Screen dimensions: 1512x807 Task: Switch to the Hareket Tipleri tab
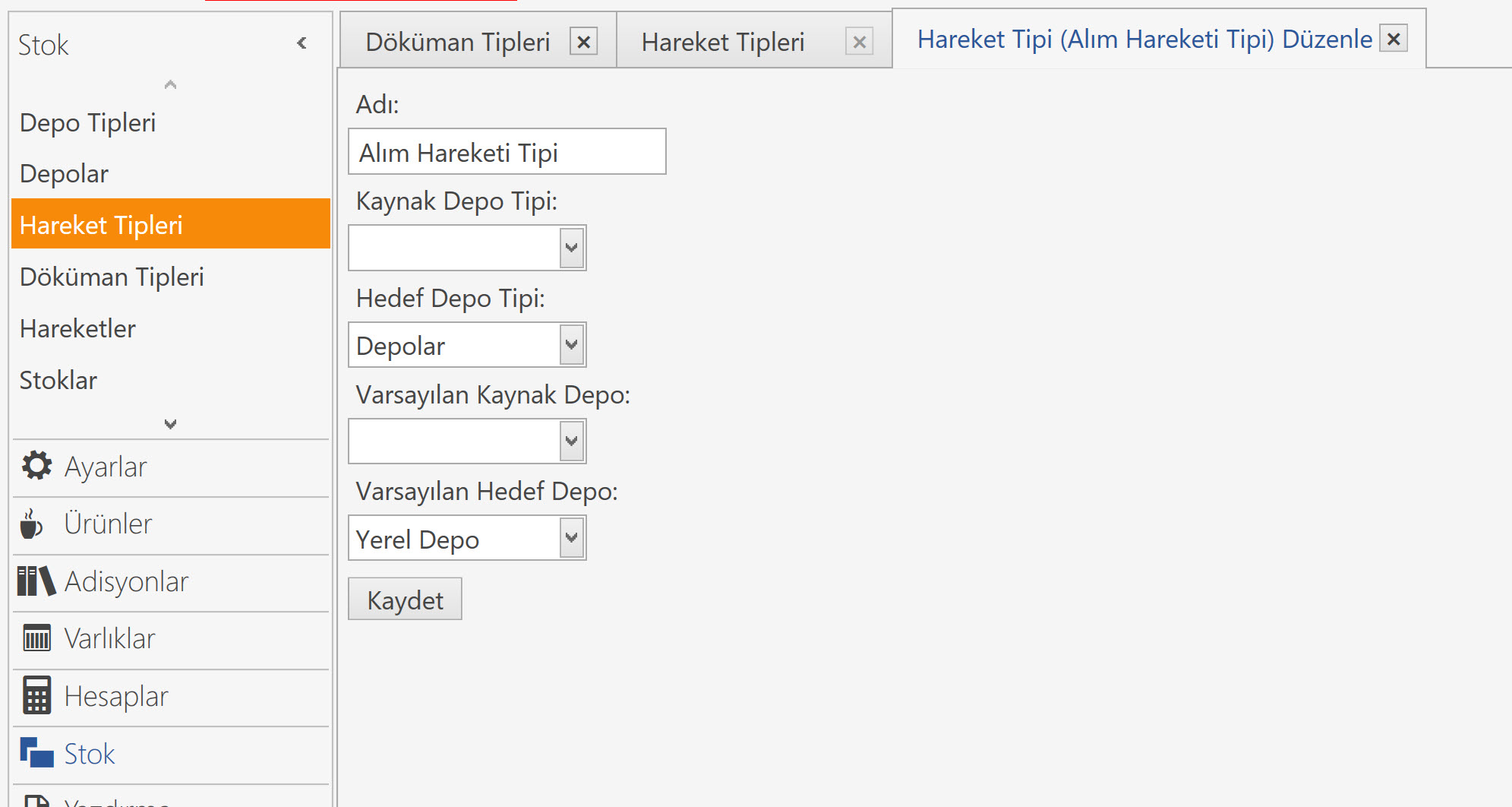click(722, 42)
